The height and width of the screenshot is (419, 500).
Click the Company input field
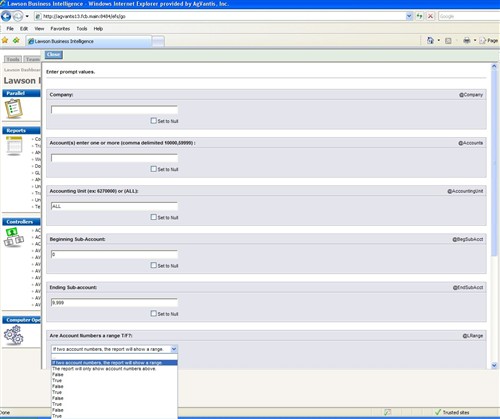(x=114, y=110)
